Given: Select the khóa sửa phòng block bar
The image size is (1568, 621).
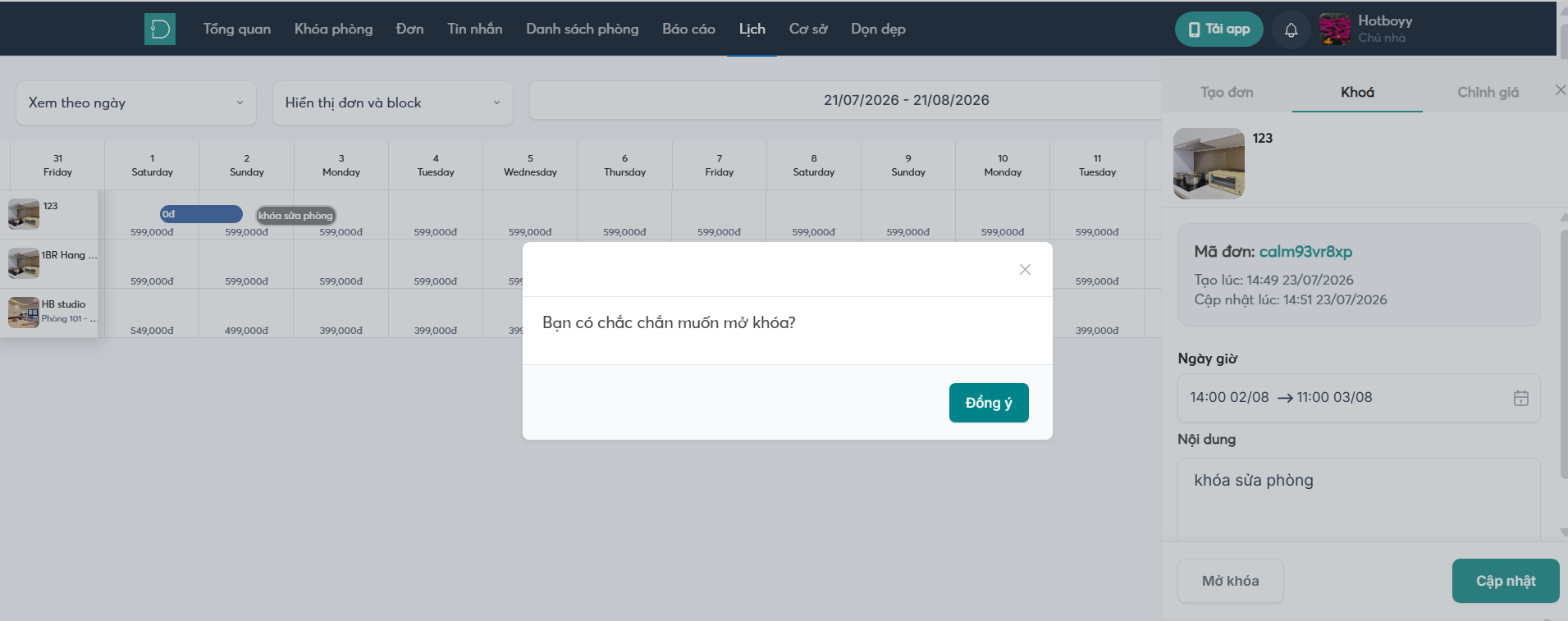Looking at the screenshot, I should point(295,215).
